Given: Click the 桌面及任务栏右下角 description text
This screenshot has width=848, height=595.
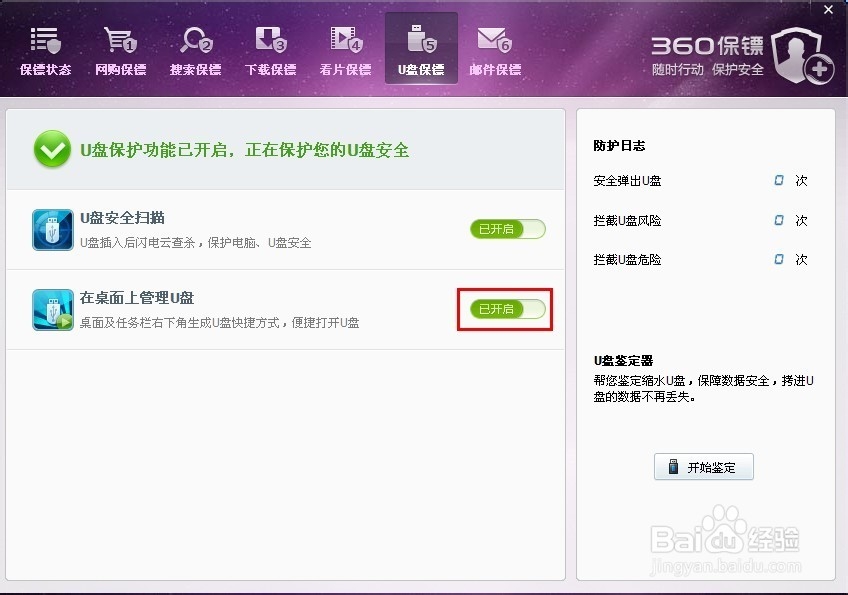Looking at the screenshot, I should click(x=220, y=323).
